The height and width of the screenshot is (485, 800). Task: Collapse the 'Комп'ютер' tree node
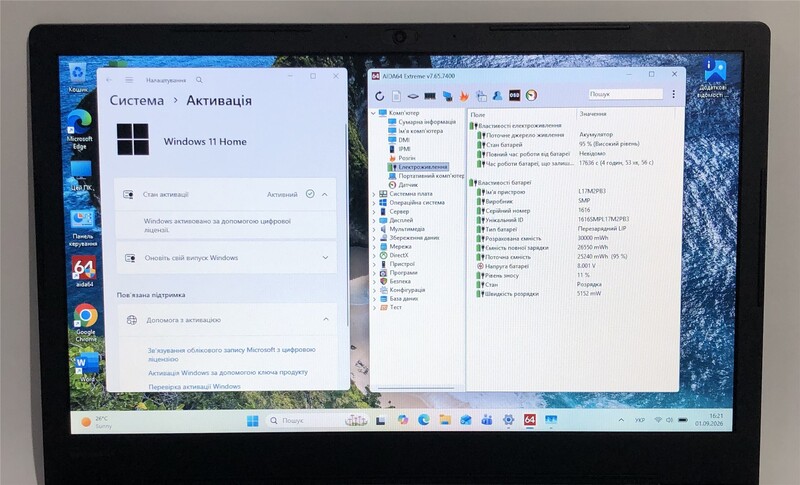click(x=373, y=113)
